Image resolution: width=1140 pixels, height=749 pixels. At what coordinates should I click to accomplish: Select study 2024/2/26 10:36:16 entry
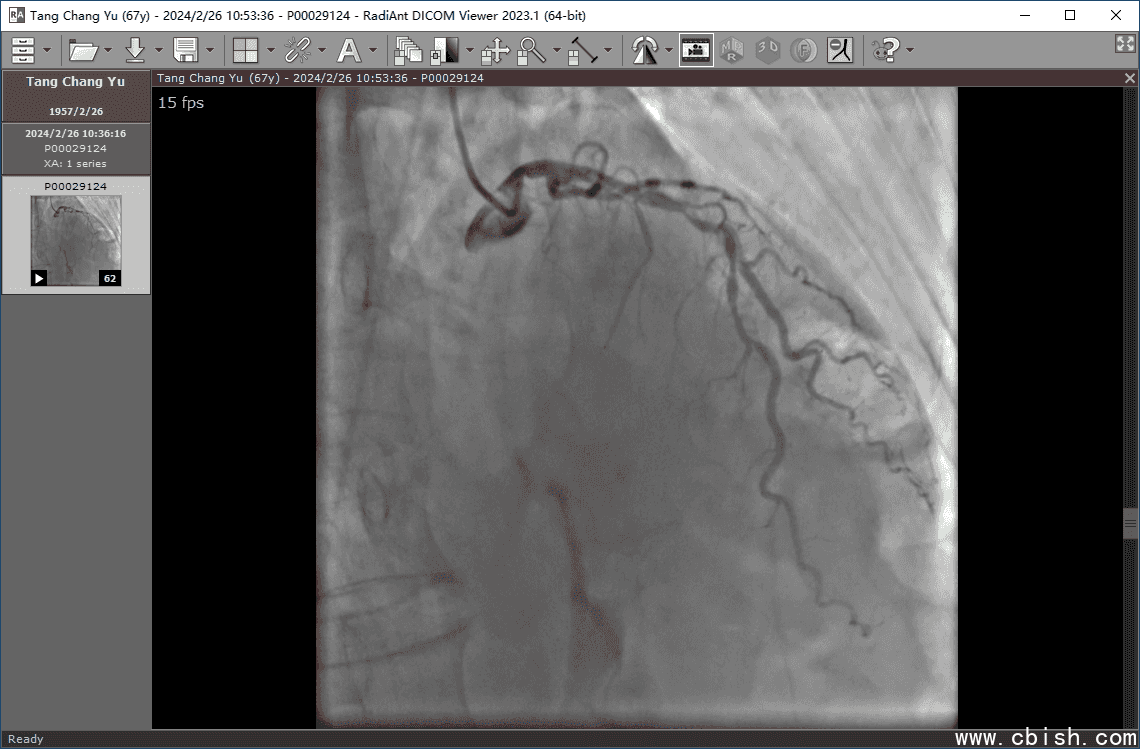point(76,148)
